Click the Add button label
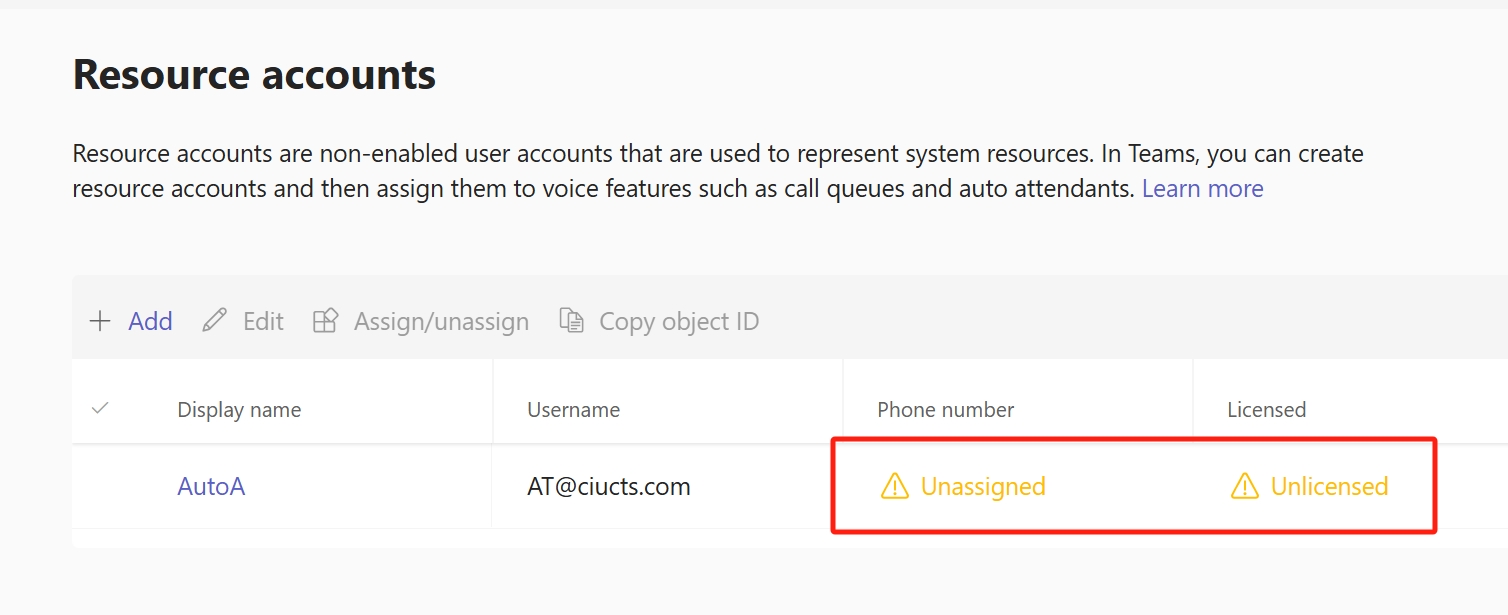 coord(150,321)
